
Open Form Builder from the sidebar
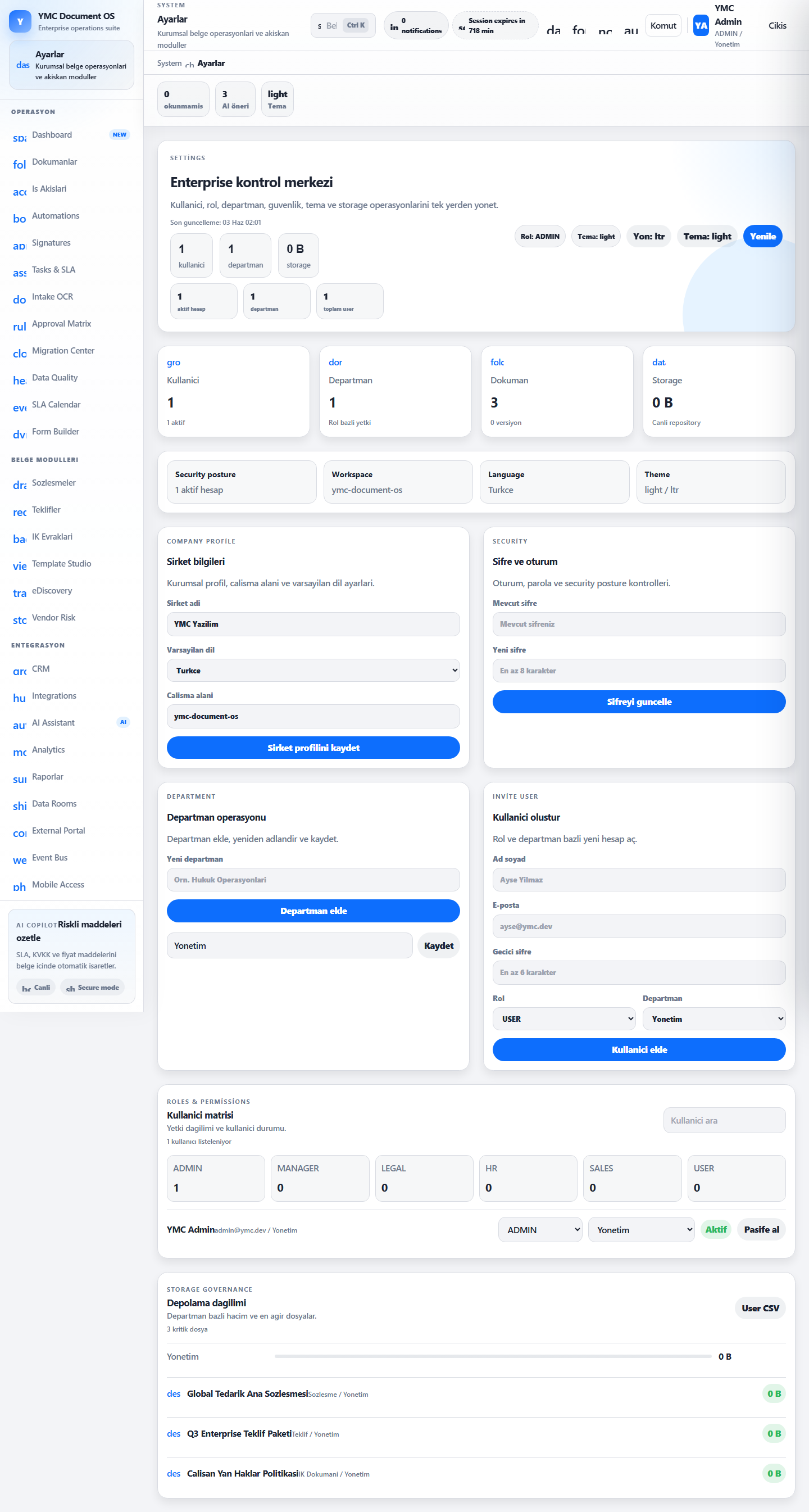(71, 432)
